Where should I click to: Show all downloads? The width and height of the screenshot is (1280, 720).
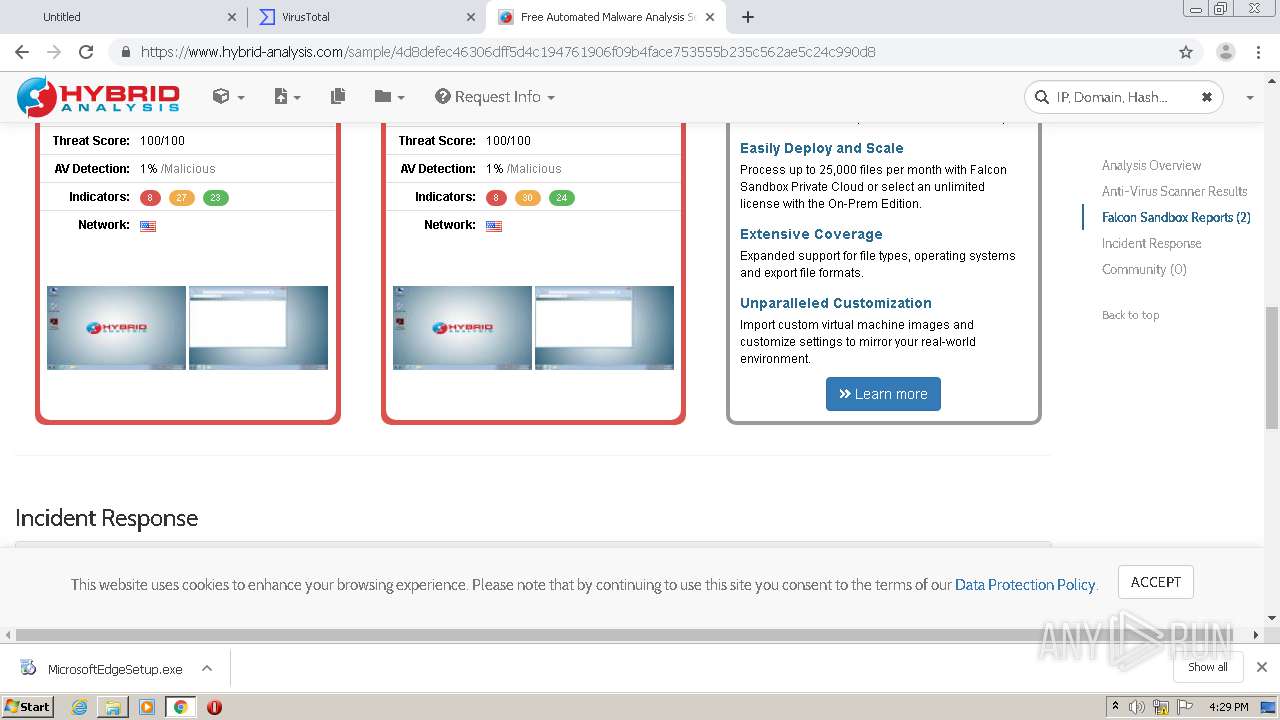click(1207, 667)
